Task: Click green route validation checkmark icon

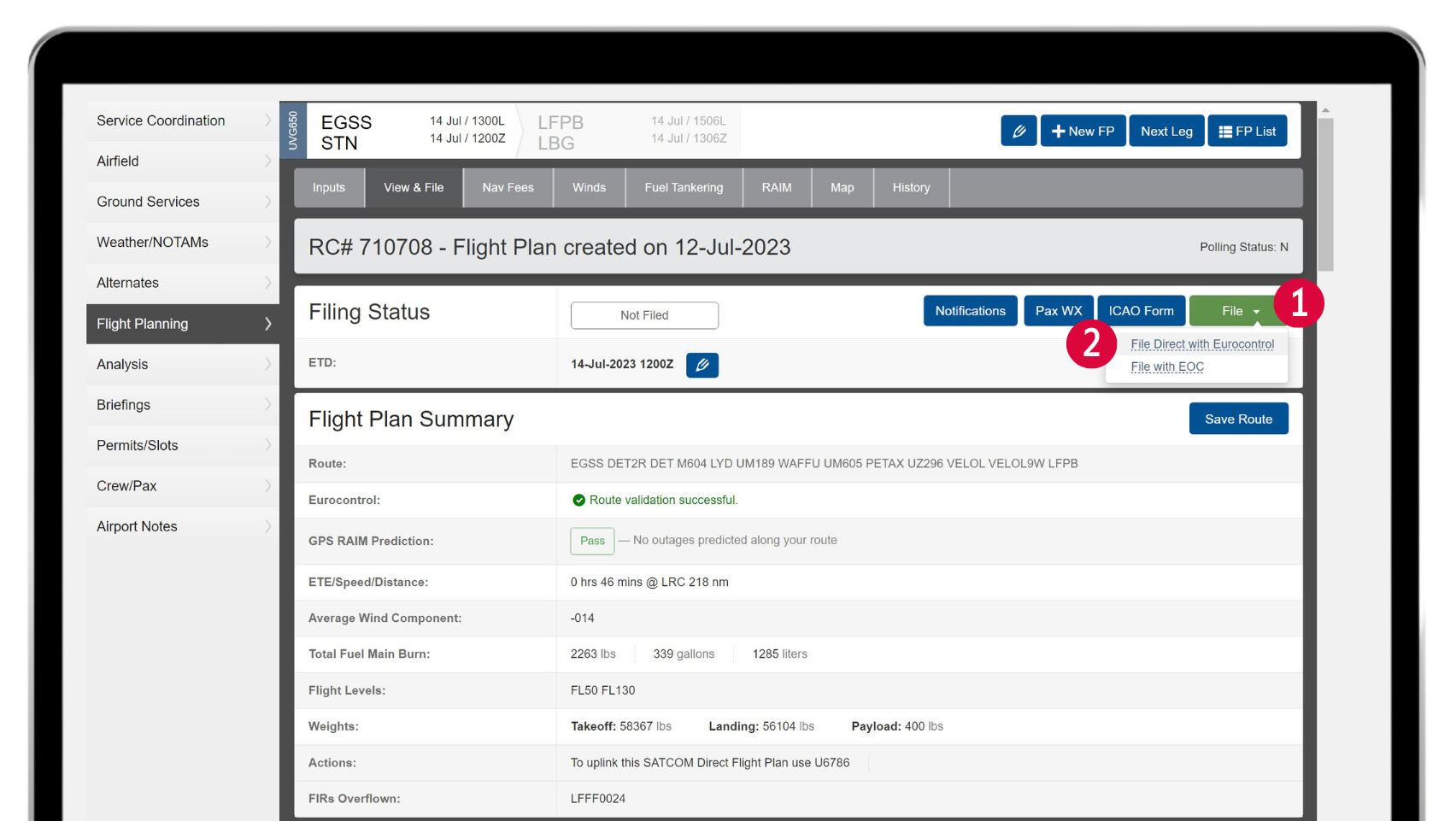Action: click(578, 501)
